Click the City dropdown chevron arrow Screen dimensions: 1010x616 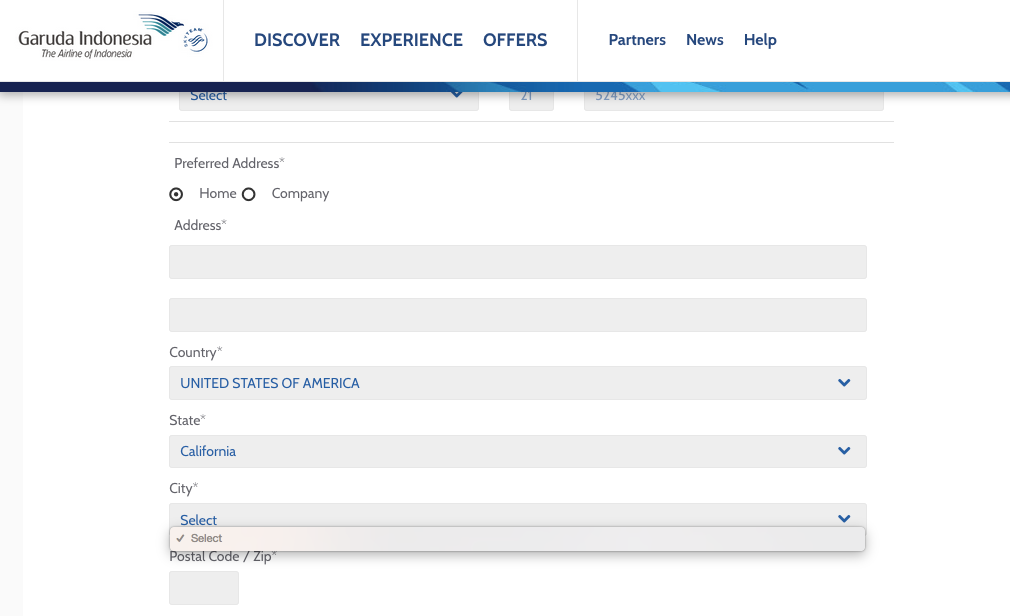tap(844, 518)
